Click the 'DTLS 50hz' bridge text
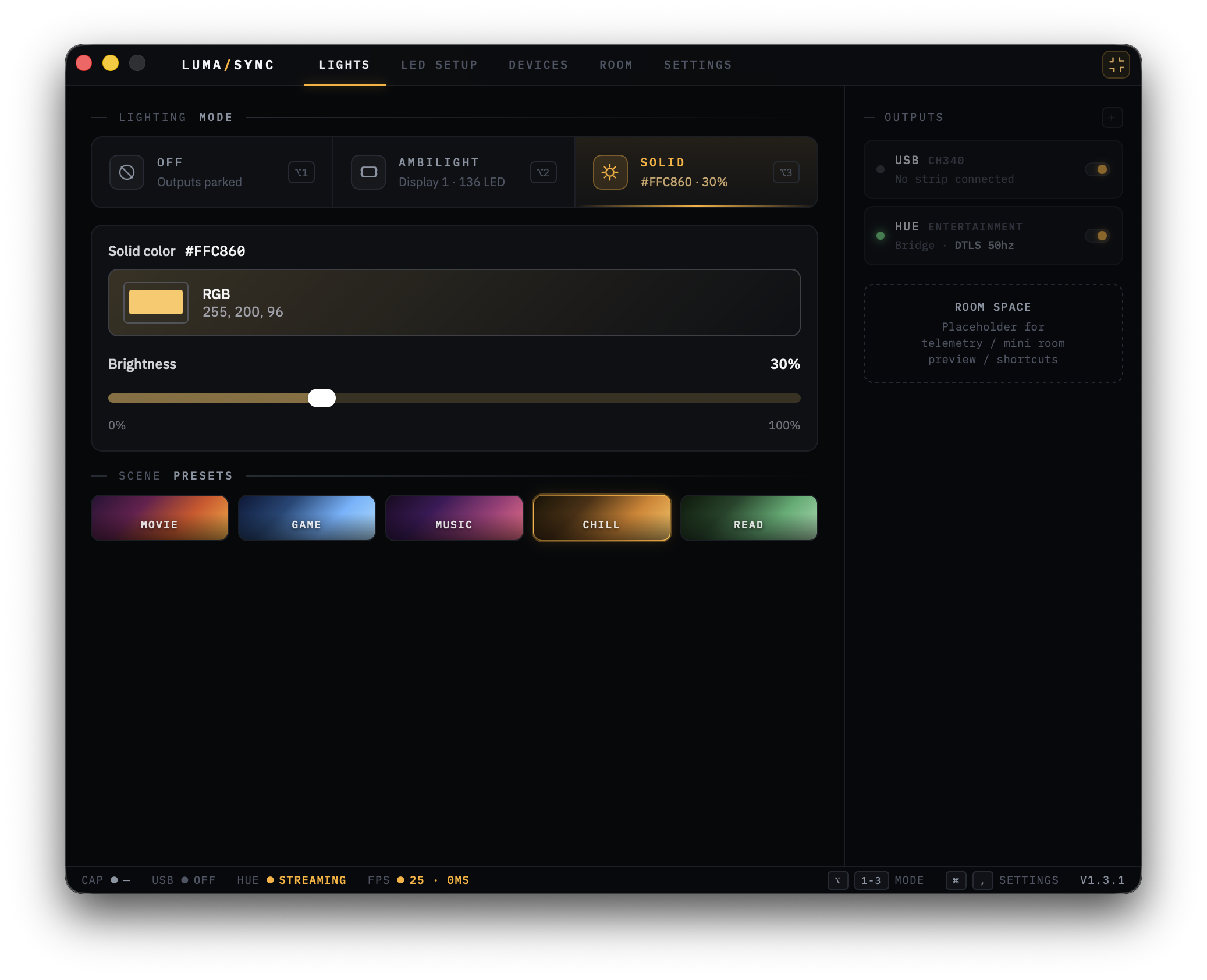 tap(984, 246)
